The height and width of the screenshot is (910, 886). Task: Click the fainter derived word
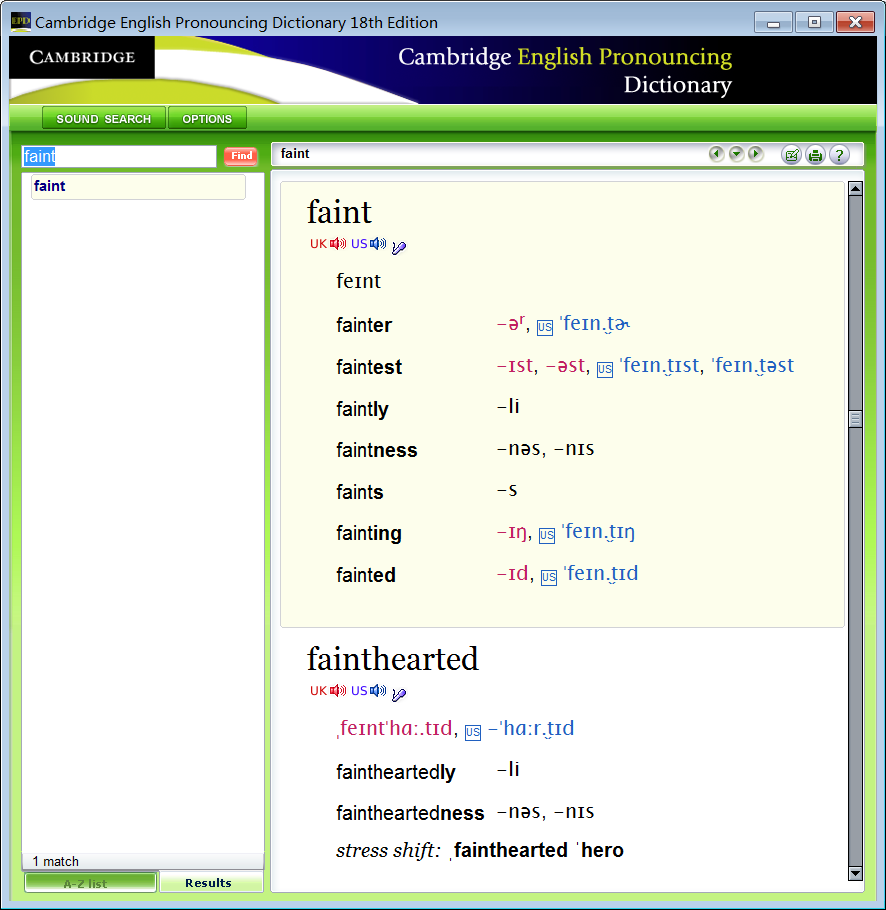click(x=364, y=325)
